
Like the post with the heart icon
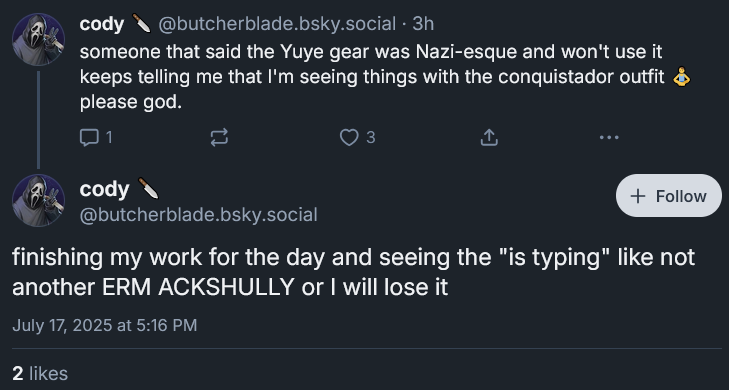point(349,138)
